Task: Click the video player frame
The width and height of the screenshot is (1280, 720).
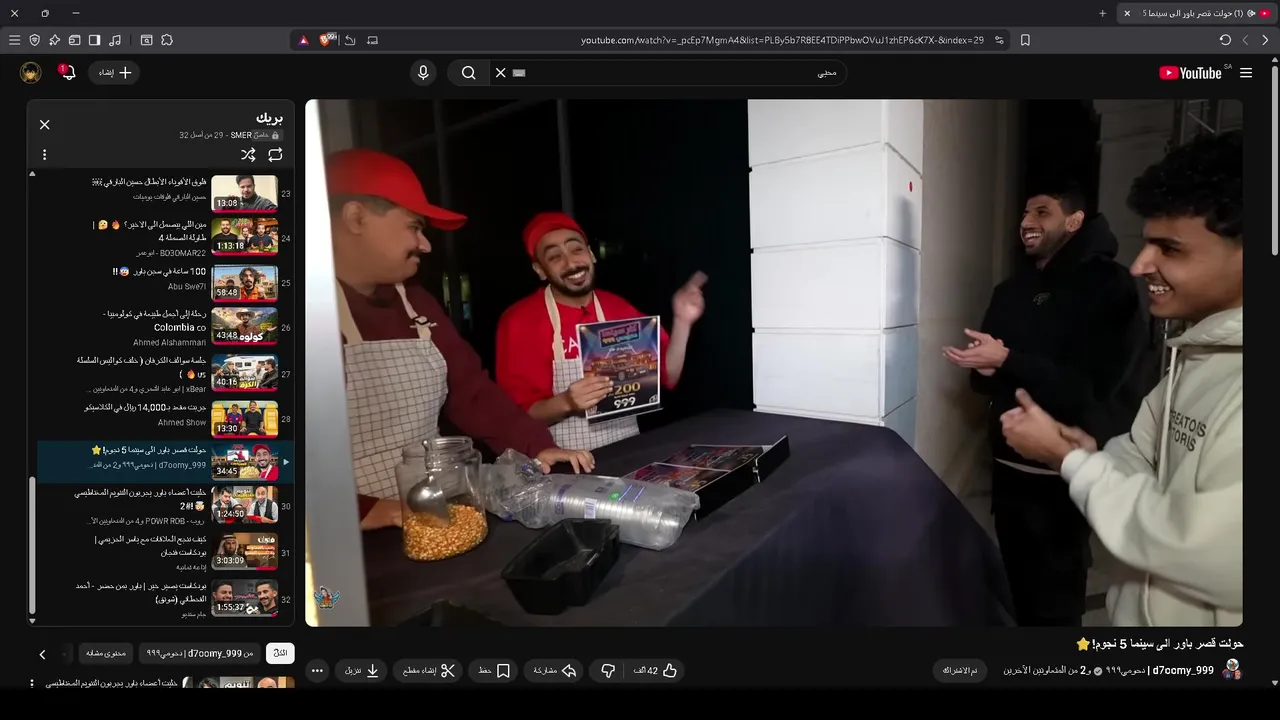Action: 774,363
